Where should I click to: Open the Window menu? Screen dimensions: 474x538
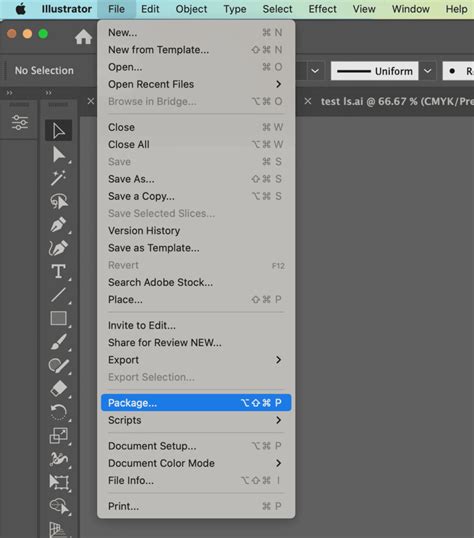[411, 9]
